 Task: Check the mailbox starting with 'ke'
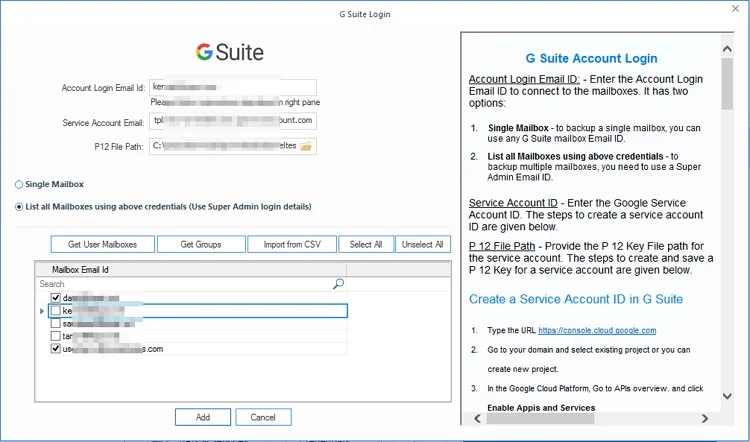point(55,311)
